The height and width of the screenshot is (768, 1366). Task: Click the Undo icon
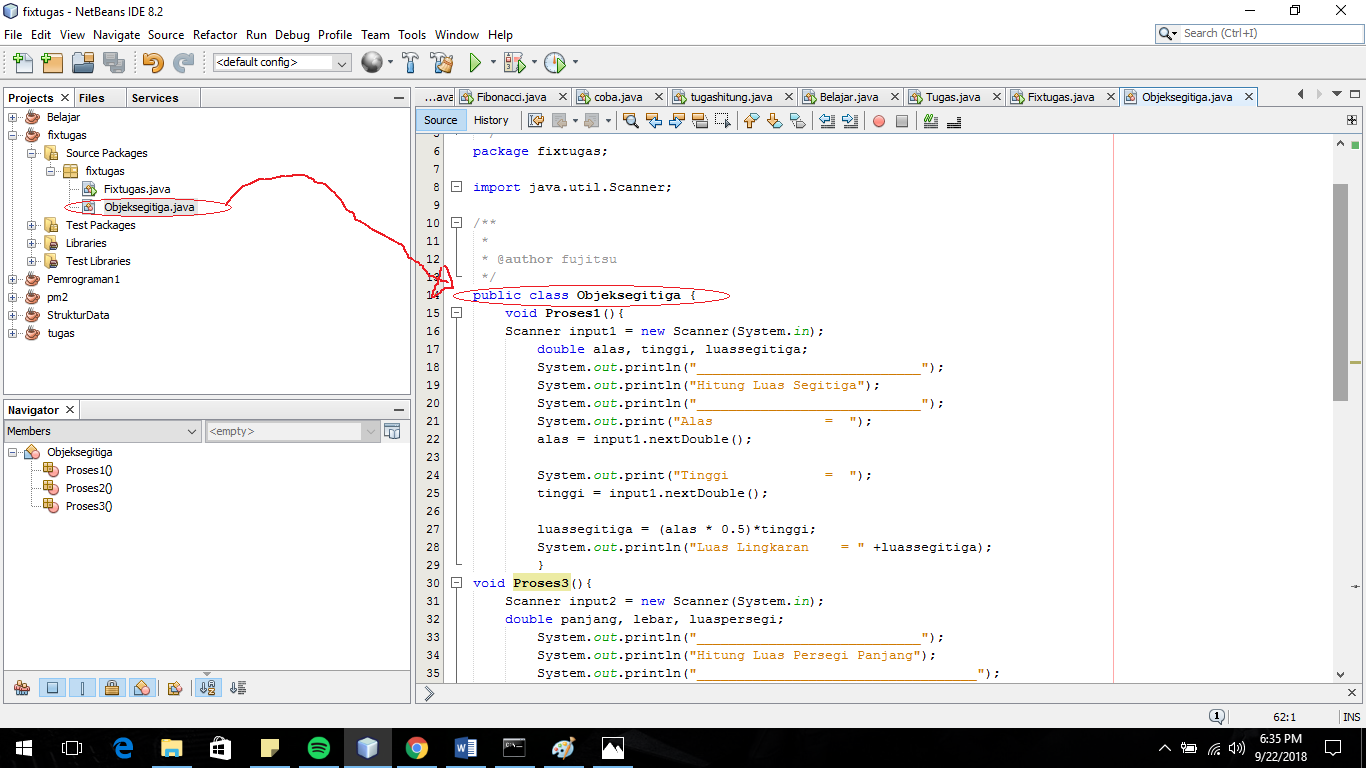click(152, 62)
